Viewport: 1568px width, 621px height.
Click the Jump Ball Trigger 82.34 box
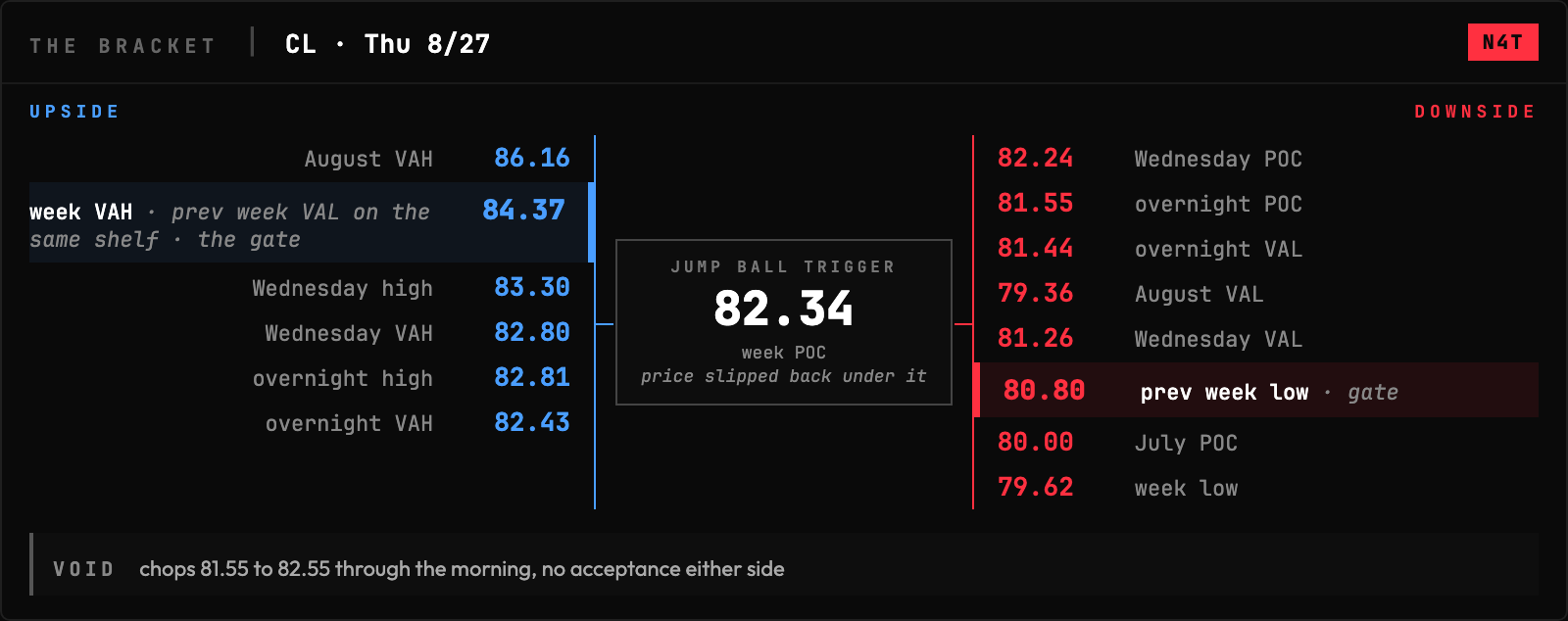pyautogui.click(x=784, y=322)
